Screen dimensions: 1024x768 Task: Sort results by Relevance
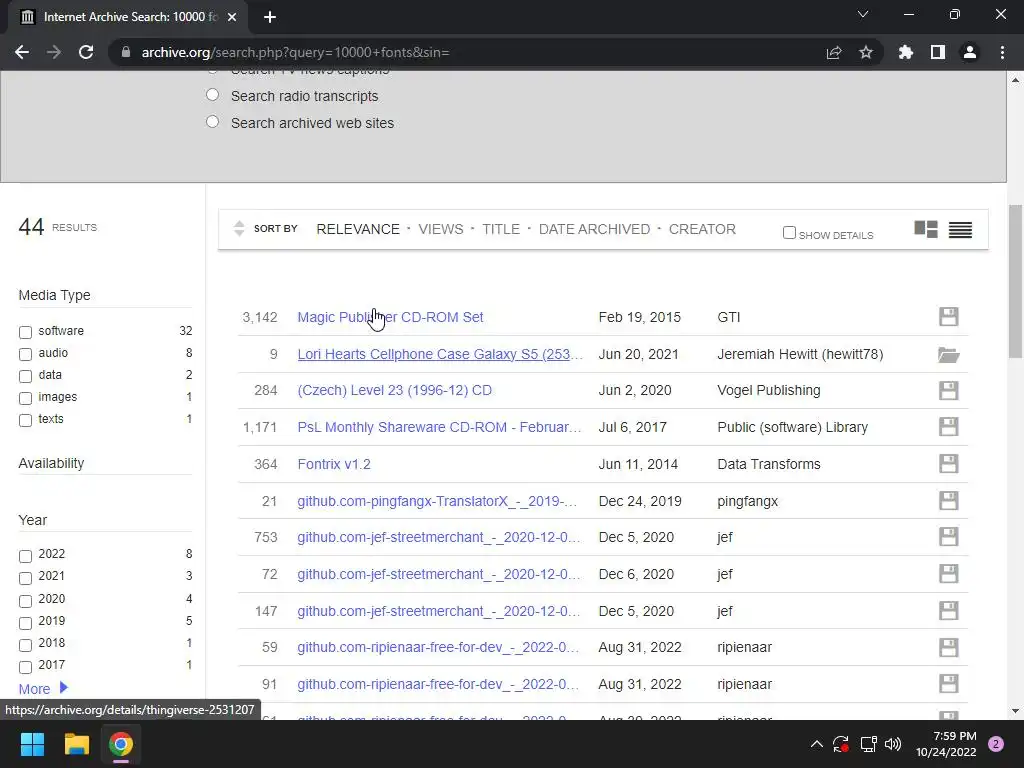pyautogui.click(x=358, y=229)
